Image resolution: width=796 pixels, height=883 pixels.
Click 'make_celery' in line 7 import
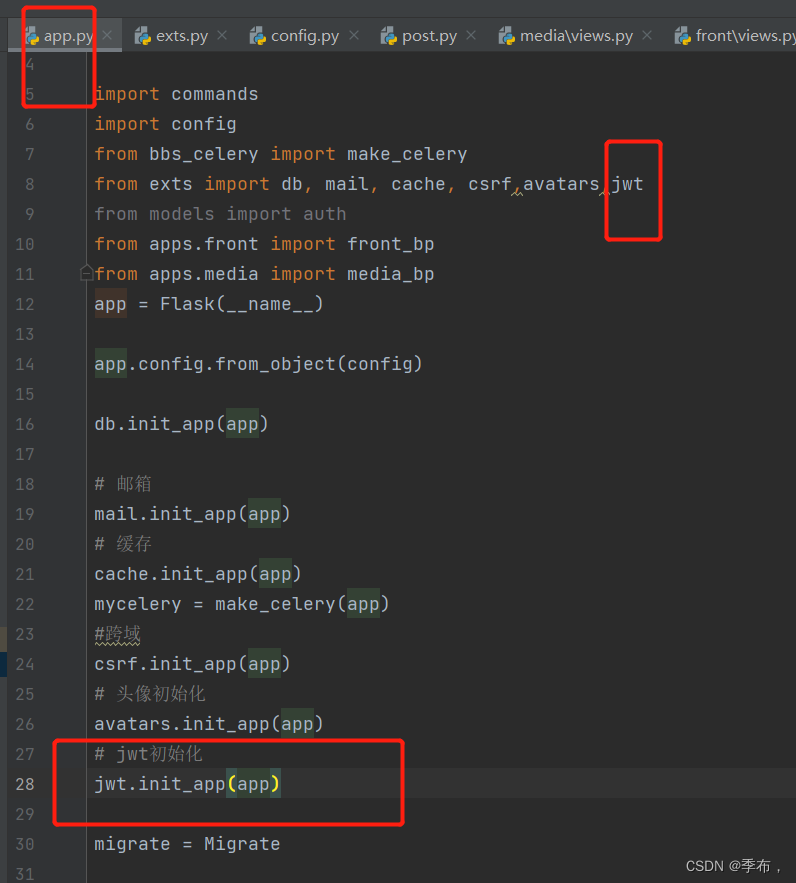click(x=407, y=154)
